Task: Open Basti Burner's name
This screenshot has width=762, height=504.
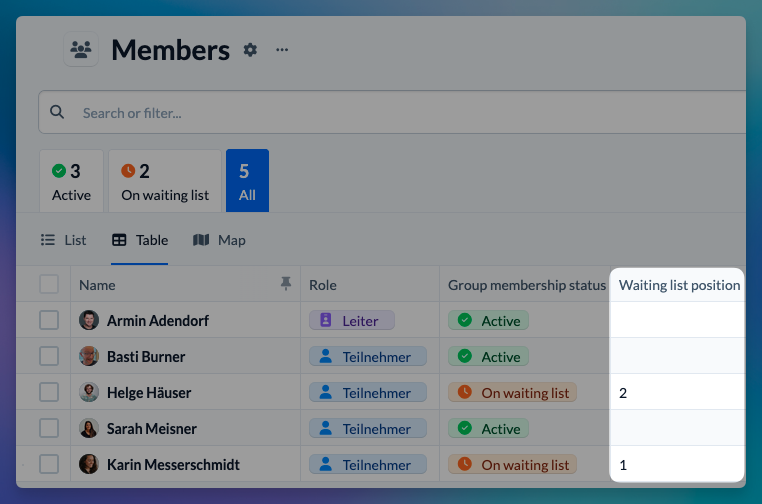Action: [146, 357]
